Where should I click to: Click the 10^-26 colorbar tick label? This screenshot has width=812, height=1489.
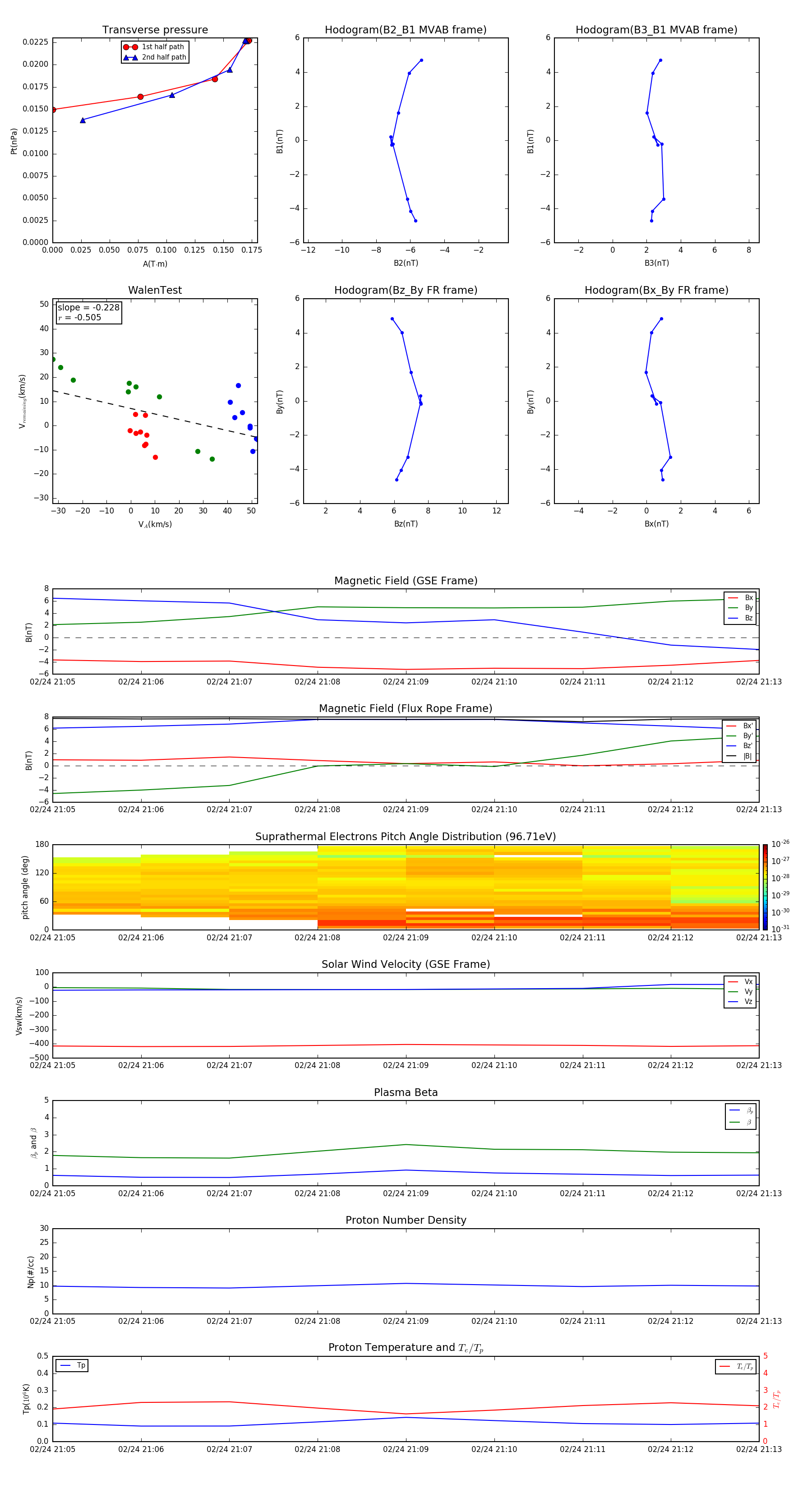(x=780, y=844)
